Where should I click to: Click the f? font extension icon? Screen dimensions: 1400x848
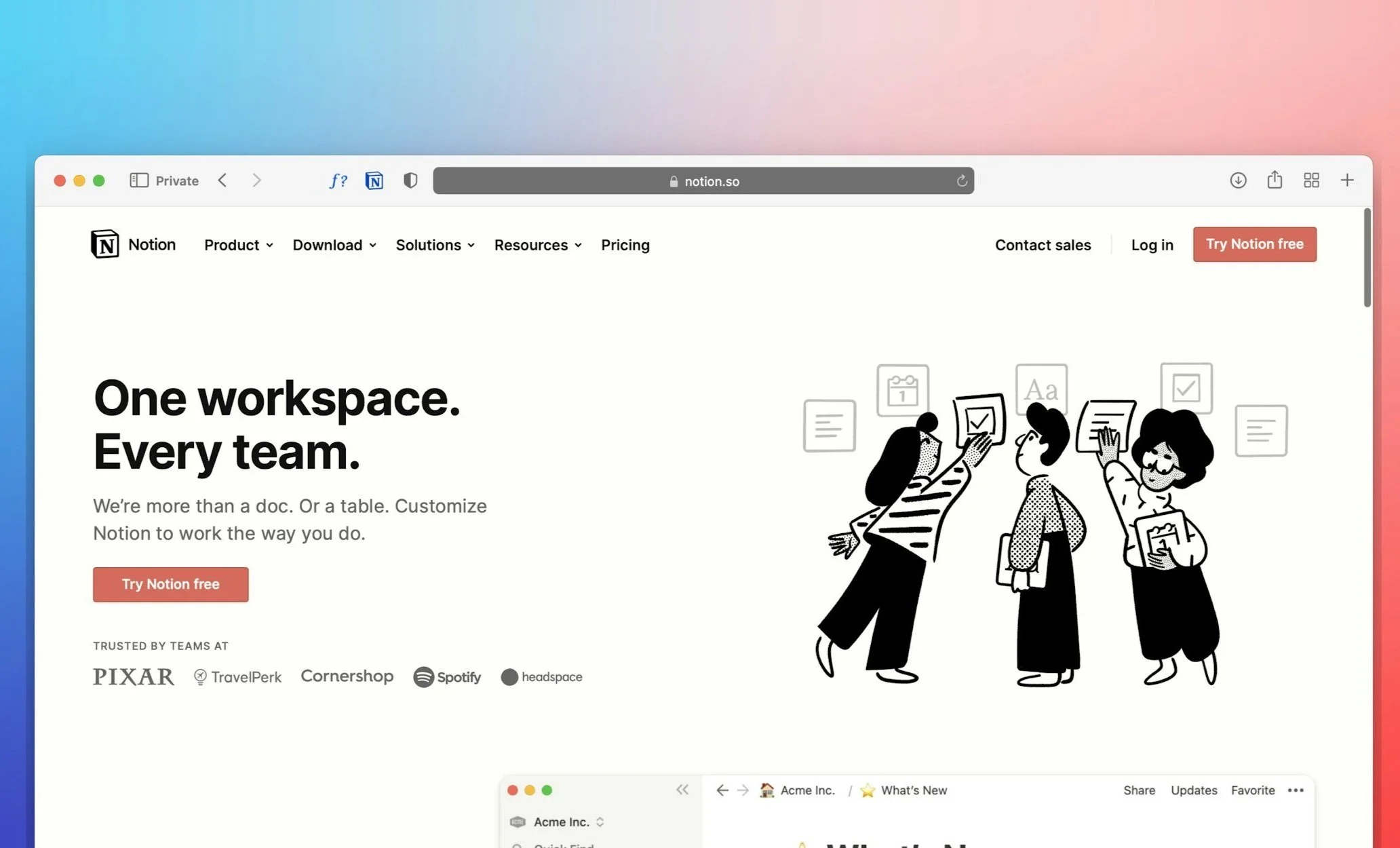338,180
